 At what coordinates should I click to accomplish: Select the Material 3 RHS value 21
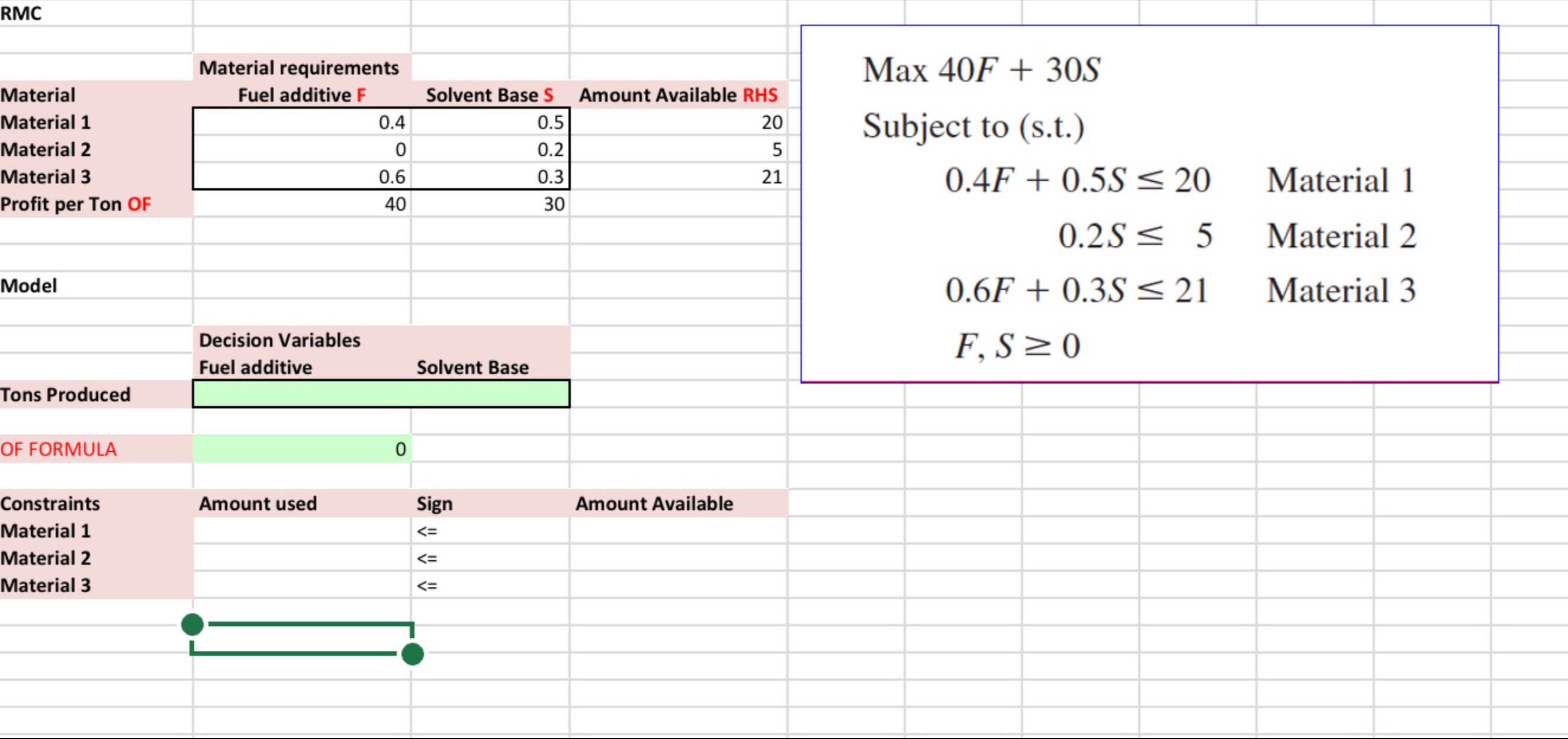coord(678,176)
